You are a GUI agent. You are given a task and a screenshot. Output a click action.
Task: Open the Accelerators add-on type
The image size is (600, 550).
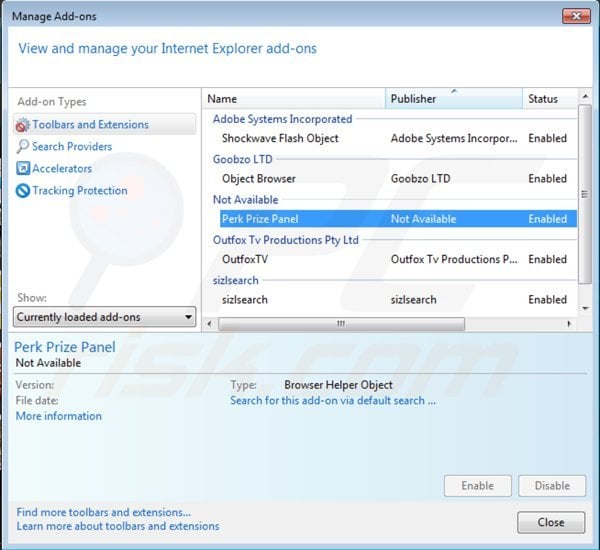click(62, 168)
